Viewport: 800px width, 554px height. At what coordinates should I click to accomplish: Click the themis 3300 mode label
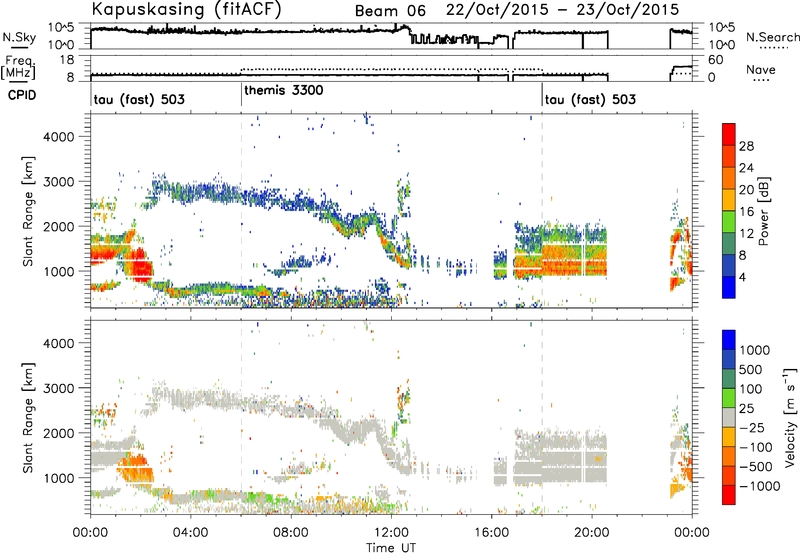coord(284,91)
